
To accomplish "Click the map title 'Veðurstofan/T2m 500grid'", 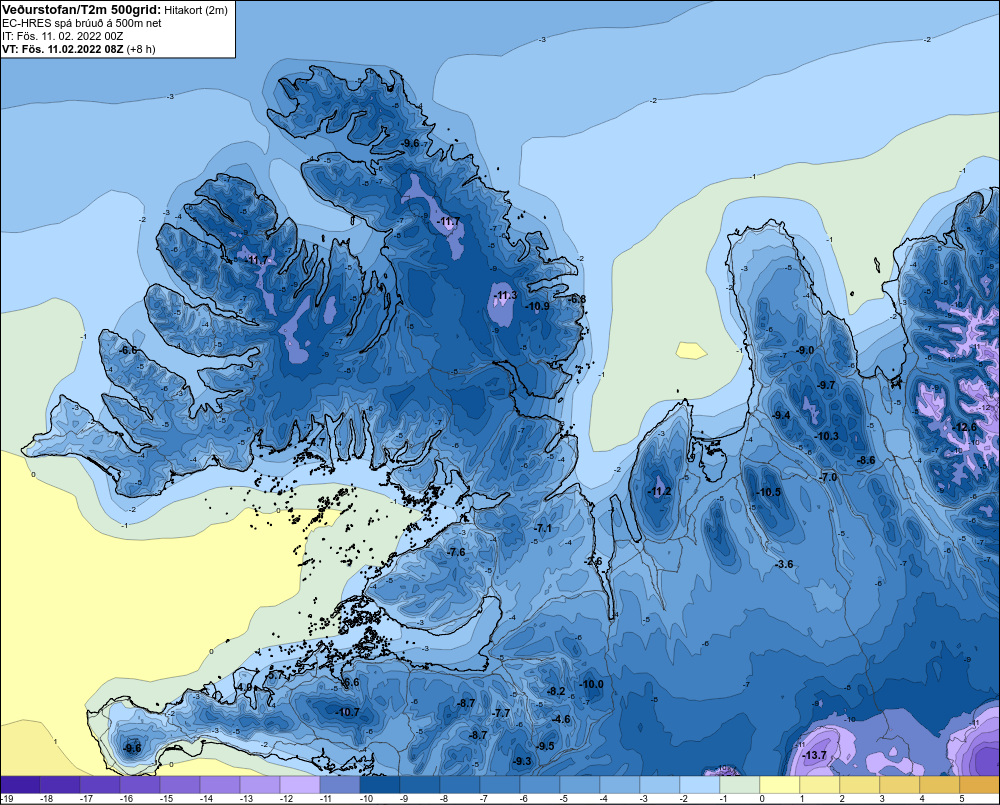I will point(80,10).
